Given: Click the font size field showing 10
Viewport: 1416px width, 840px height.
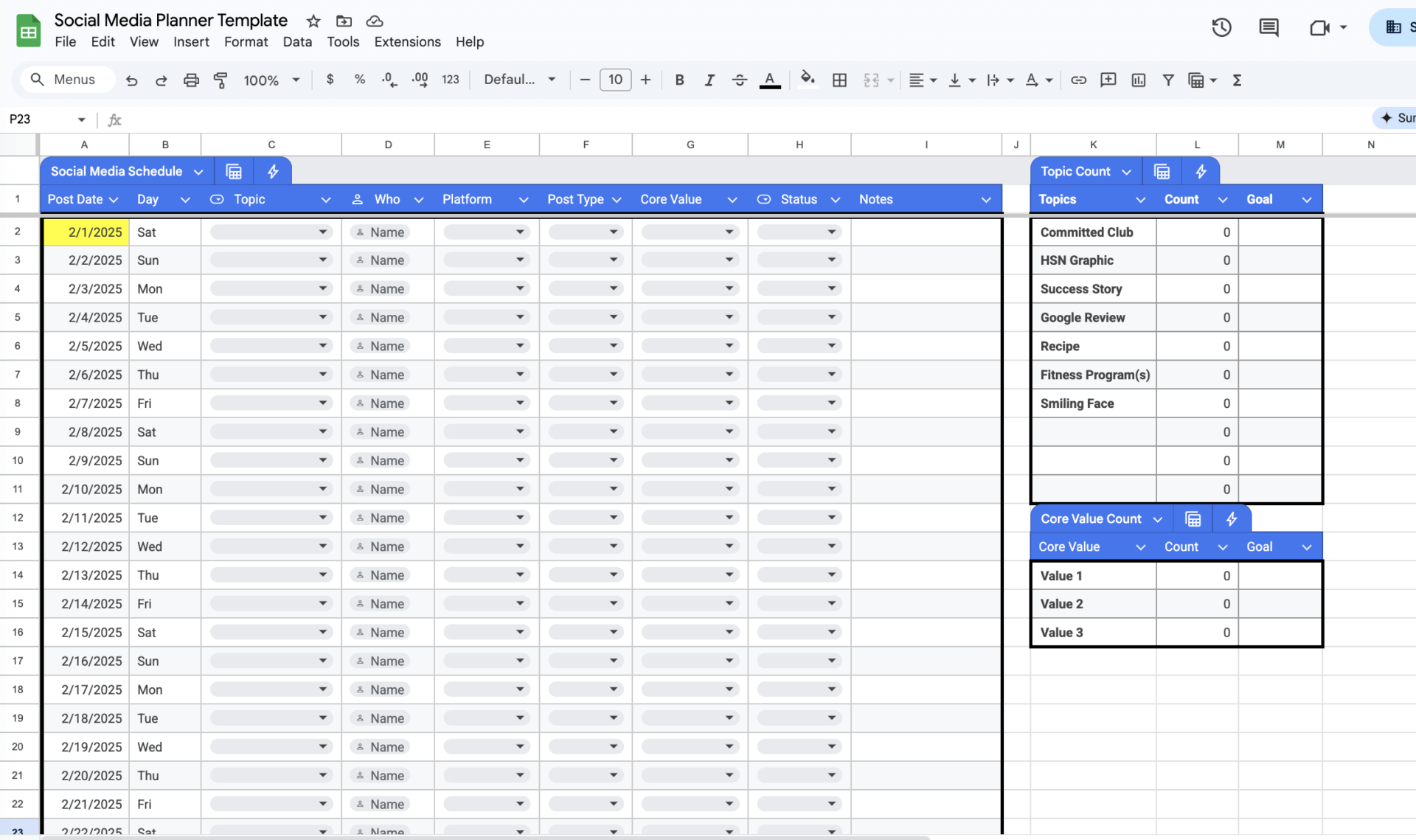Looking at the screenshot, I should (x=615, y=80).
